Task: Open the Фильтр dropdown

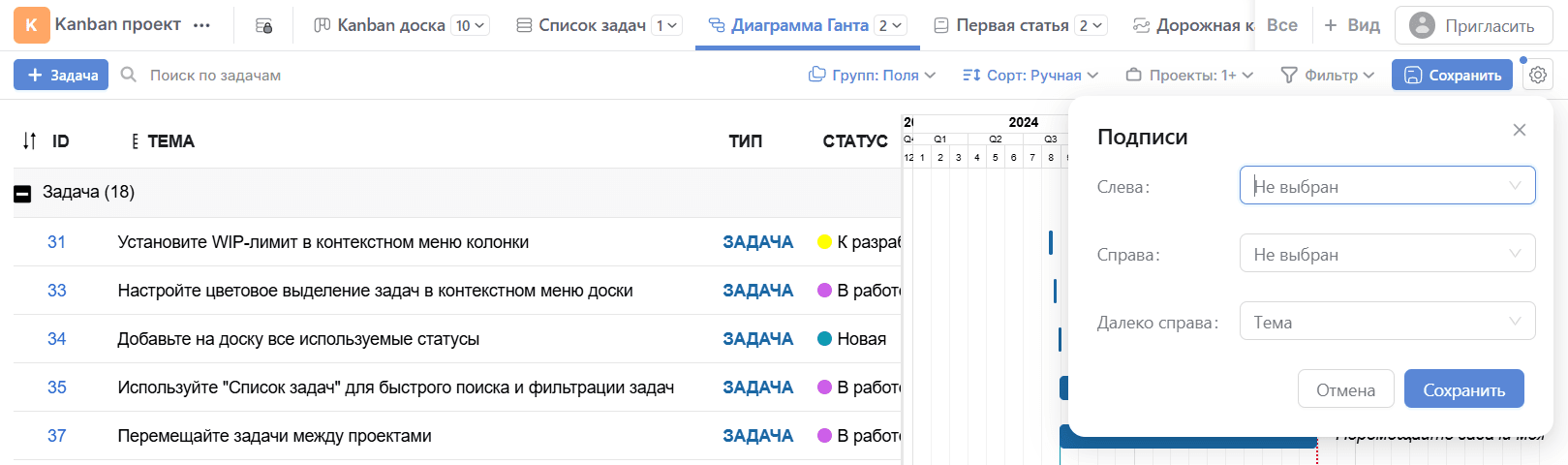Action: tap(1328, 75)
